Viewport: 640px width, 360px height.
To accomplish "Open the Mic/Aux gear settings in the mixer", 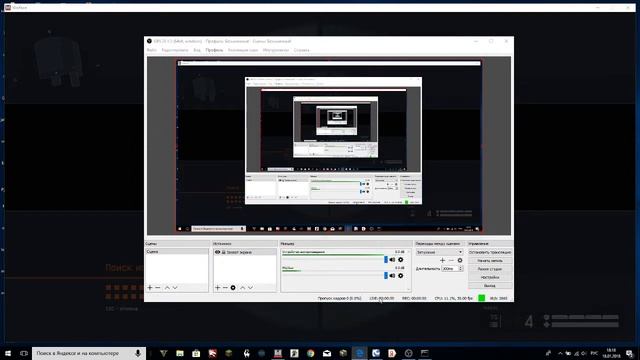I will tap(400, 276).
